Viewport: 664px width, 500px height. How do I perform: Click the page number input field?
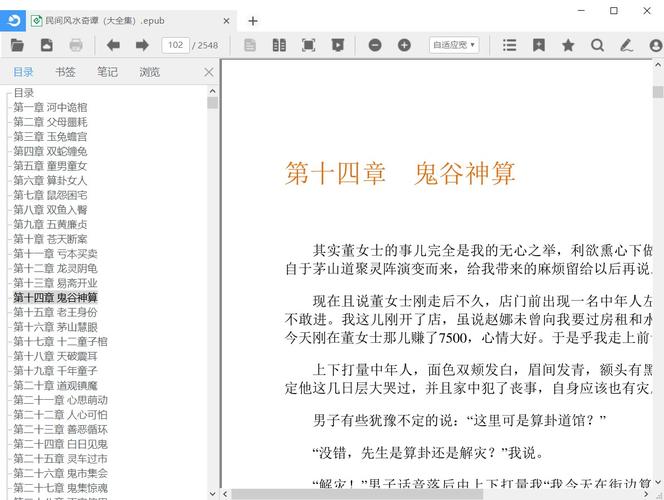tap(175, 45)
